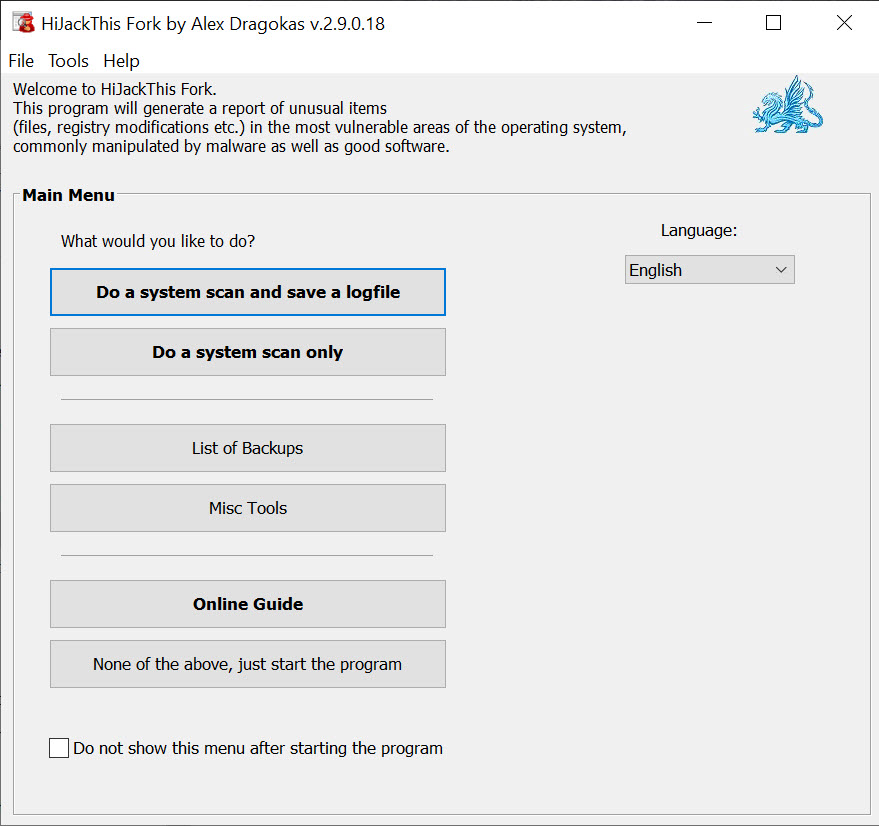Start system scan and save a logfile
Viewport: 879px width, 826px height.
click(248, 292)
